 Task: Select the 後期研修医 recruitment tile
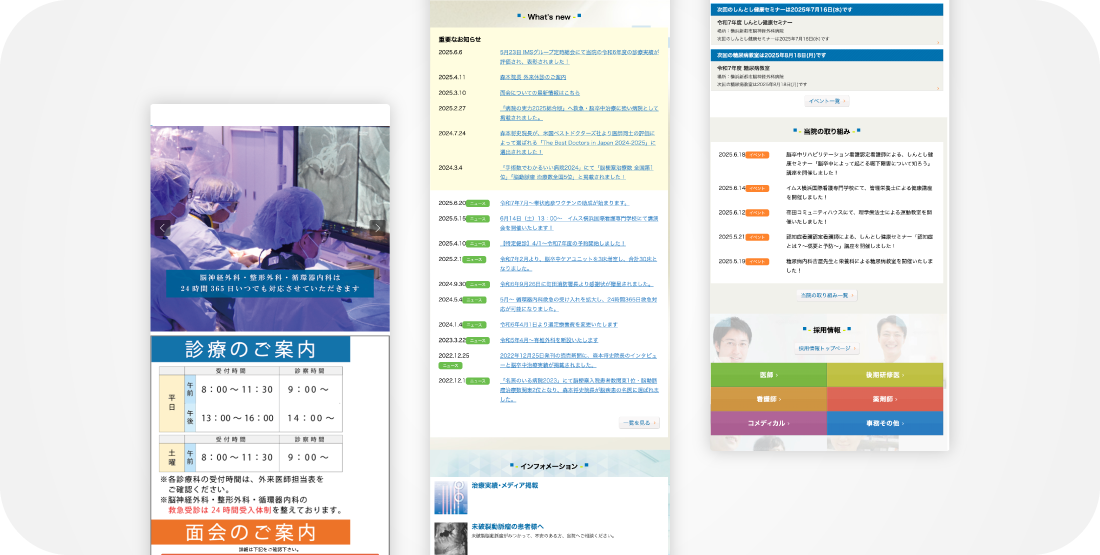coord(884,375)
